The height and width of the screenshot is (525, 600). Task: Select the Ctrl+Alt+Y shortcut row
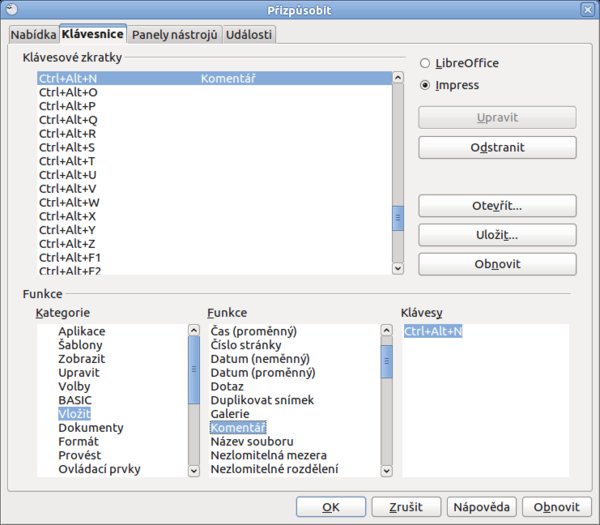pyautogui.click(x=214, y=230)
